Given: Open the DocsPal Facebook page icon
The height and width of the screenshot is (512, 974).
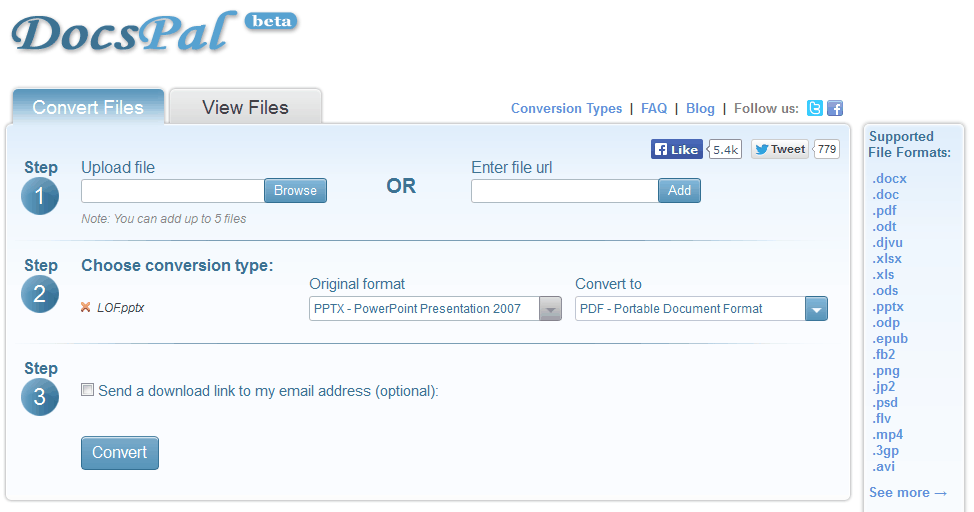Looking at the screenshot, I should tap(835, 108).
